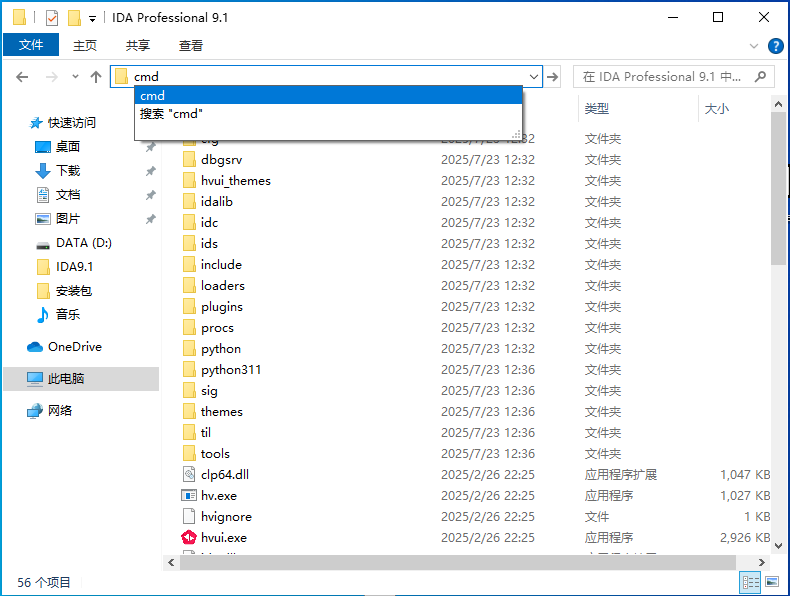
Task: Select the cmd autocomplete suggestion
Action: (x=328, y=95)
